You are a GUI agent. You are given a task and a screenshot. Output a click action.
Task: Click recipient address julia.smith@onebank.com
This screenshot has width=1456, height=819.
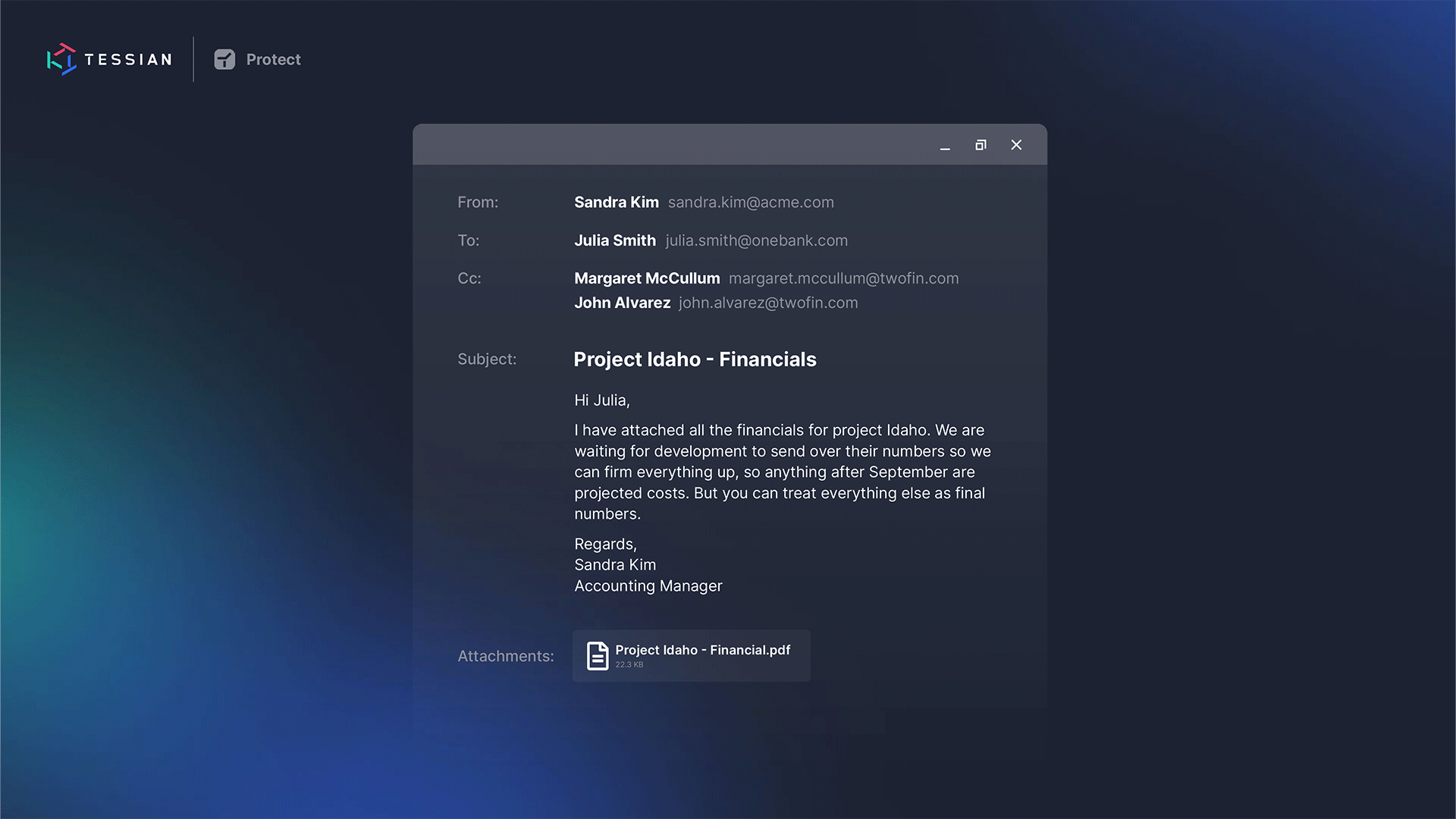point(756,240)
